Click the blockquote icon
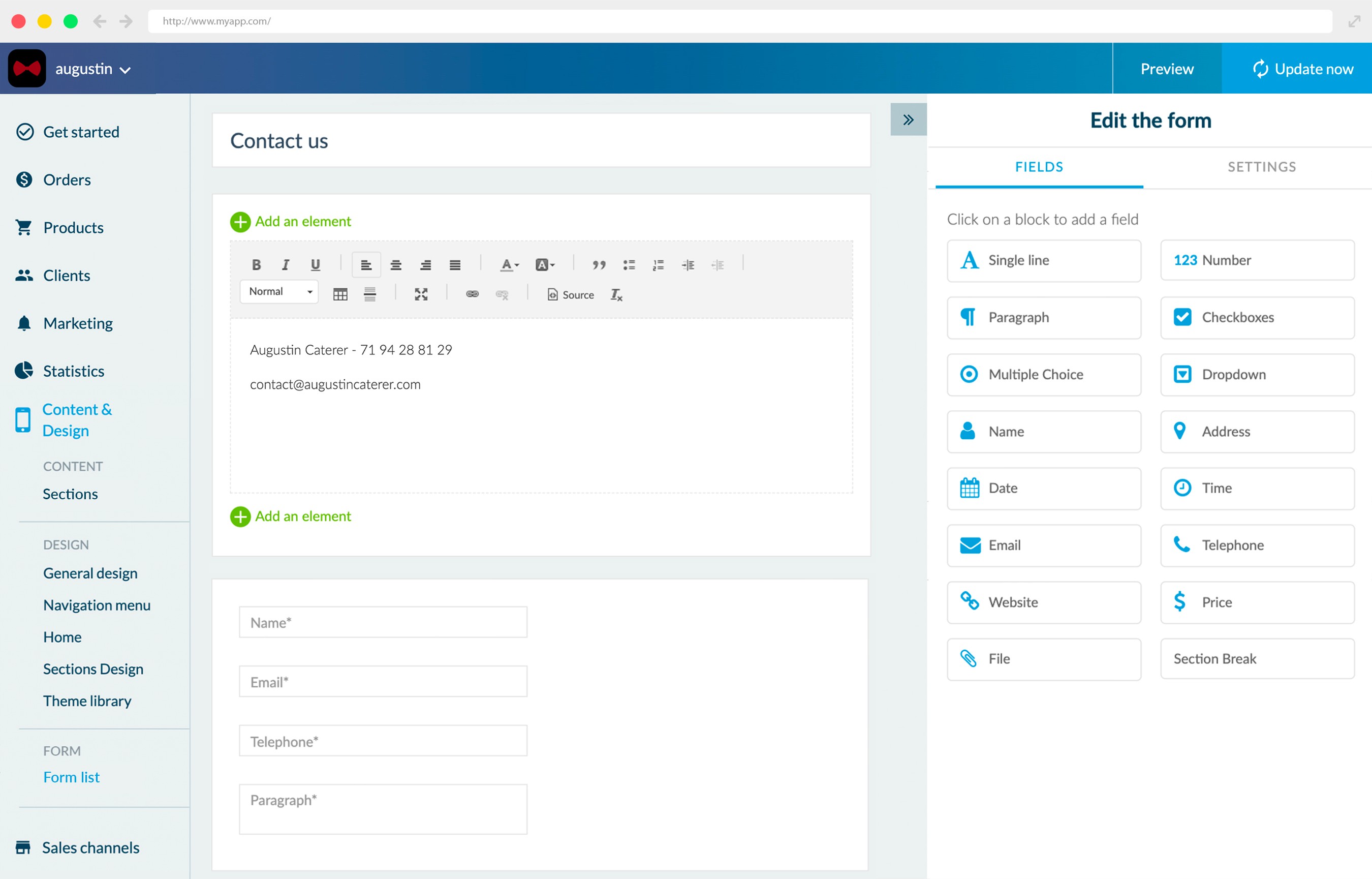1372x879 pixels. point(599,264)
